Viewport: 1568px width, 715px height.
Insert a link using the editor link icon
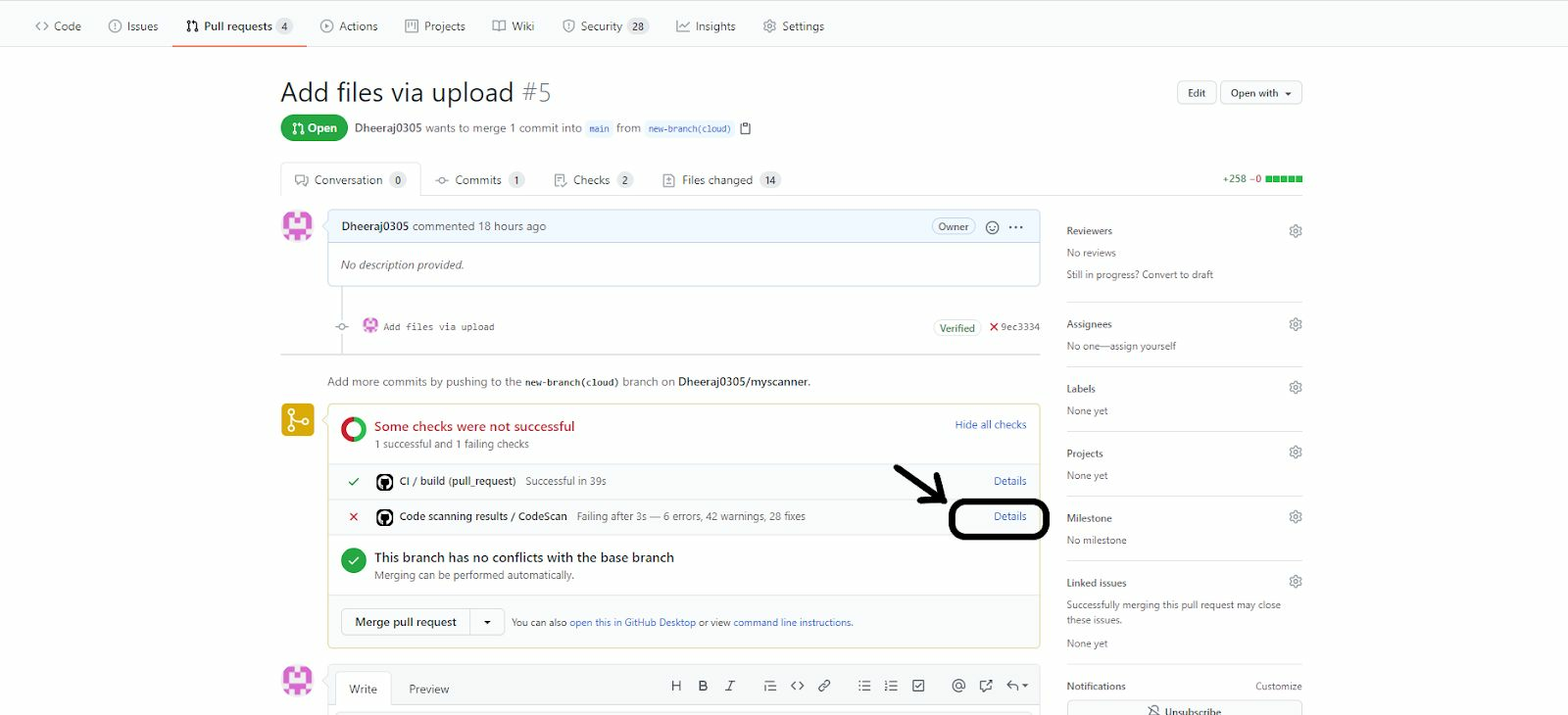[824, 687]
